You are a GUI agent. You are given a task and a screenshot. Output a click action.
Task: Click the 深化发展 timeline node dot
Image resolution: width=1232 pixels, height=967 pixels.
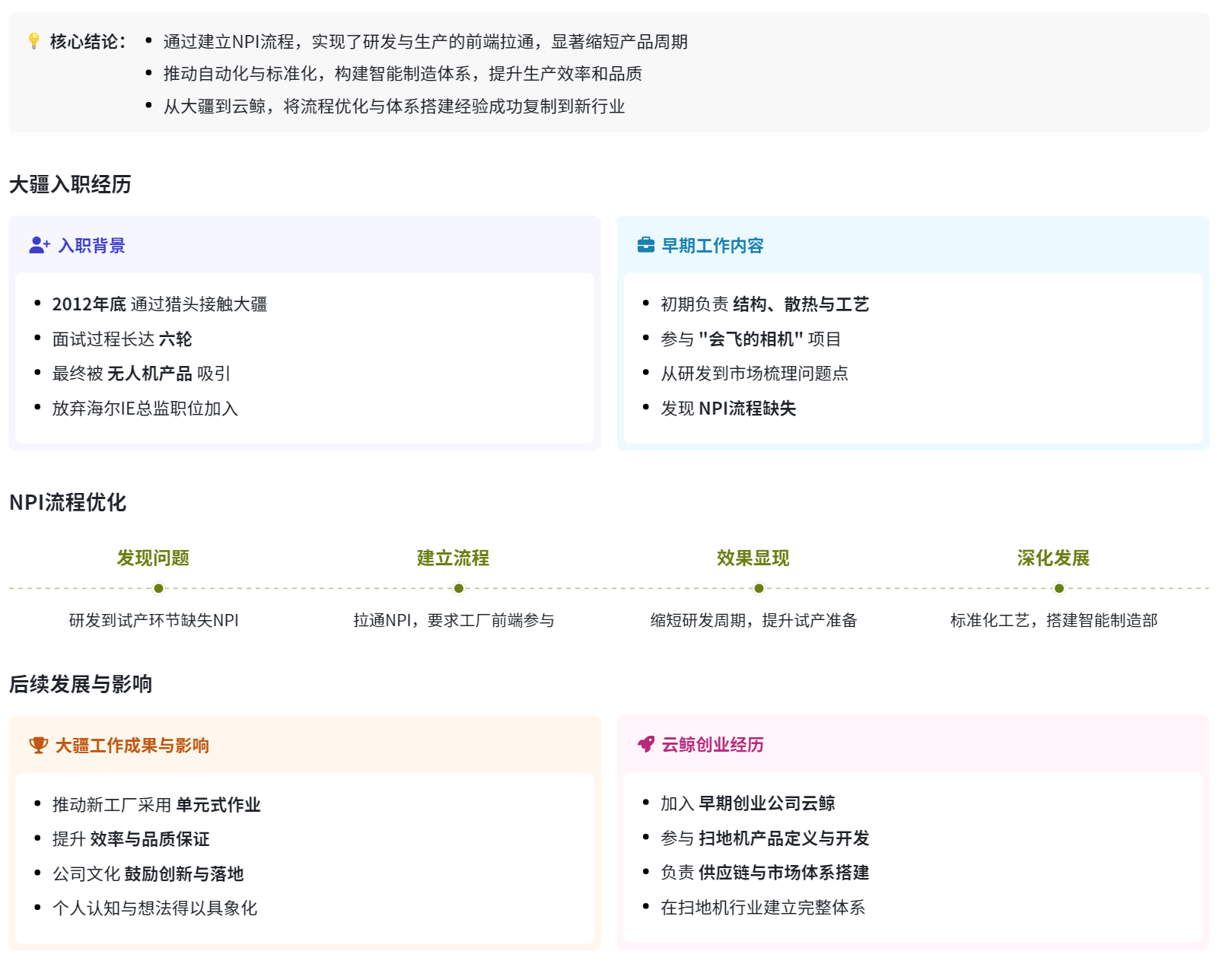[1058, 587]
